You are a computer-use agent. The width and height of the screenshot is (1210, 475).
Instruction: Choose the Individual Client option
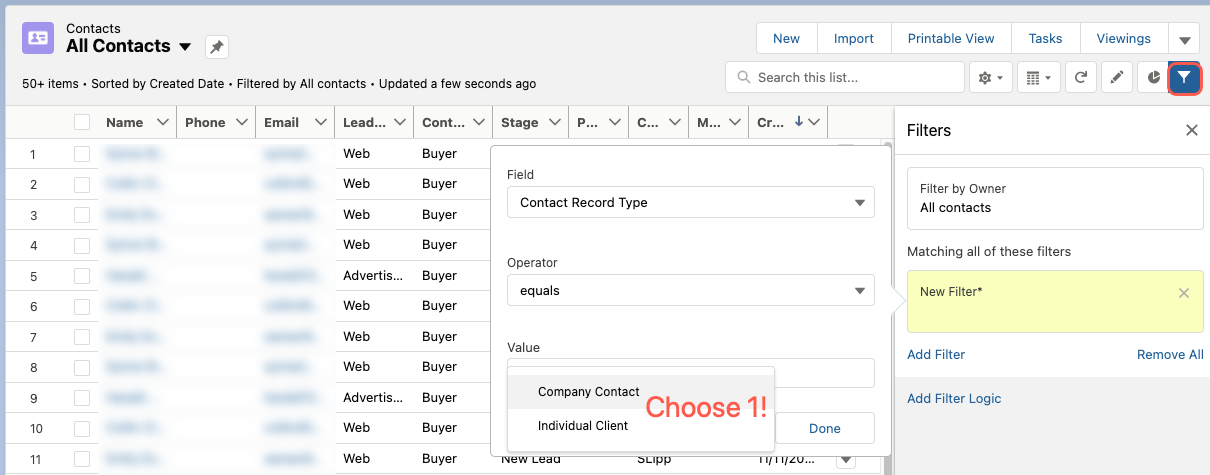[583, 426]
